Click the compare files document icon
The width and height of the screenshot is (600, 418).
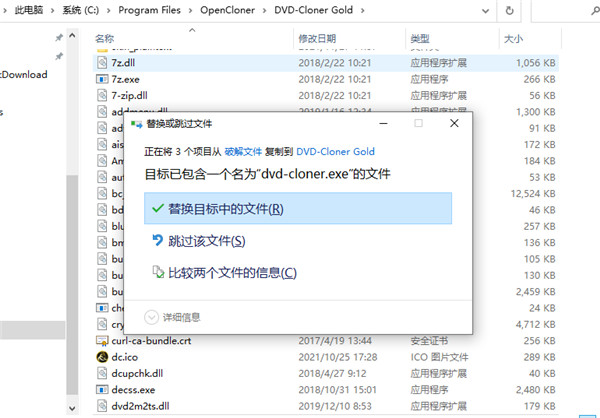[158, 272]
